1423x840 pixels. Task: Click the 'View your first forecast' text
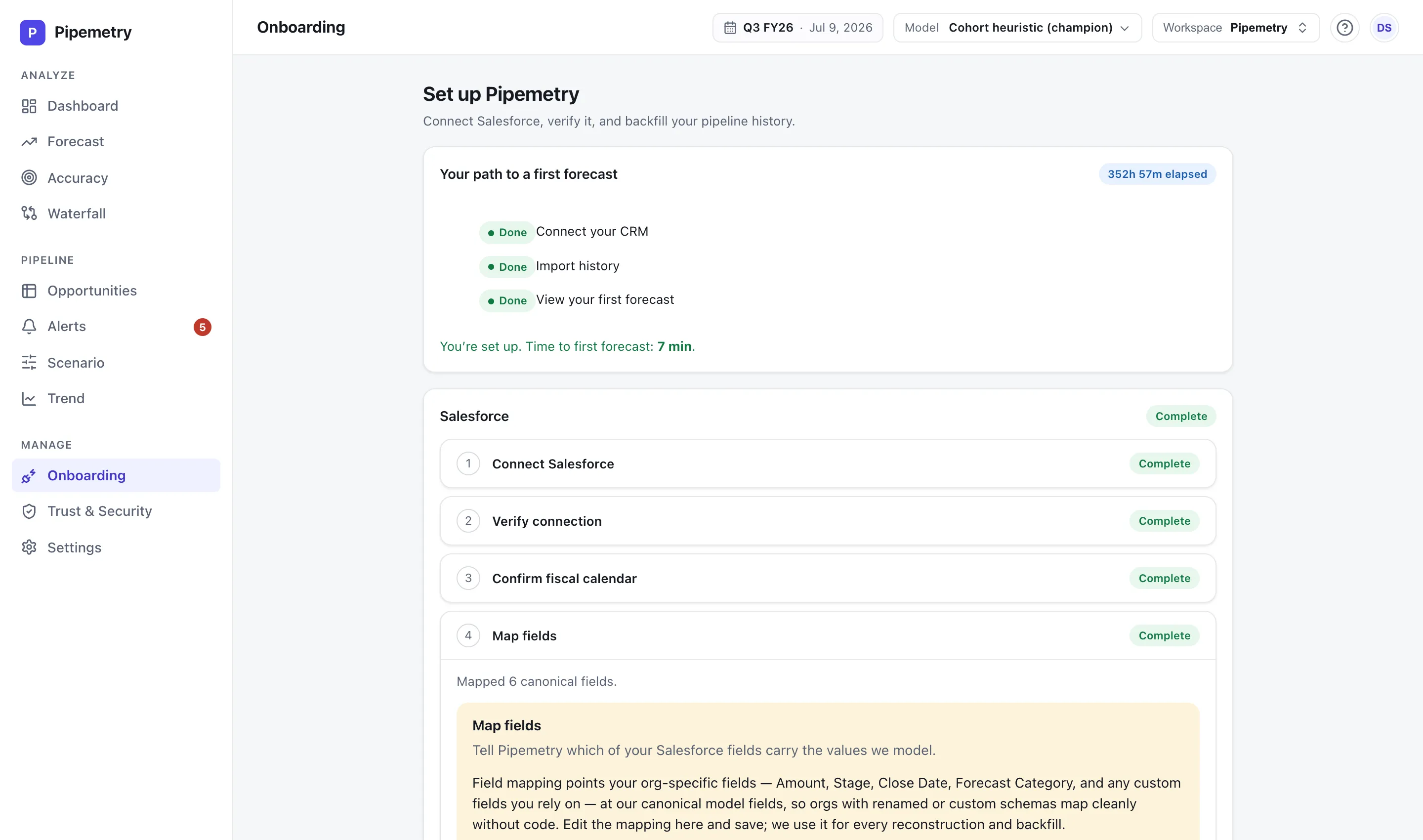pos(605,299)
